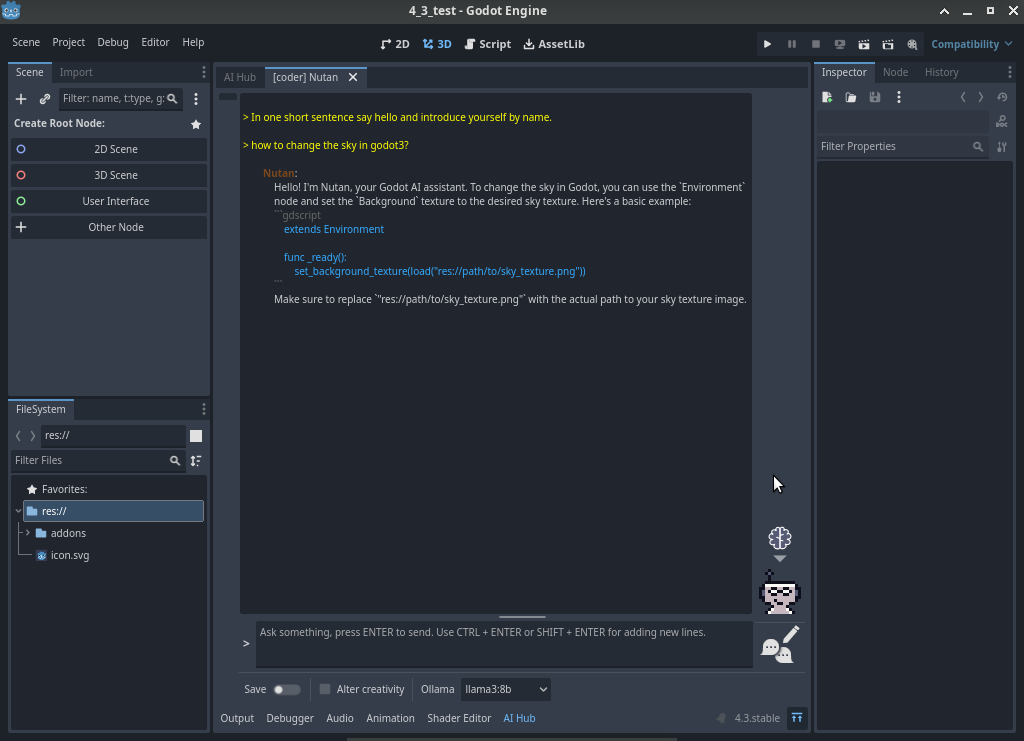Click the chat prompt input field

click(x=504, y=644)
